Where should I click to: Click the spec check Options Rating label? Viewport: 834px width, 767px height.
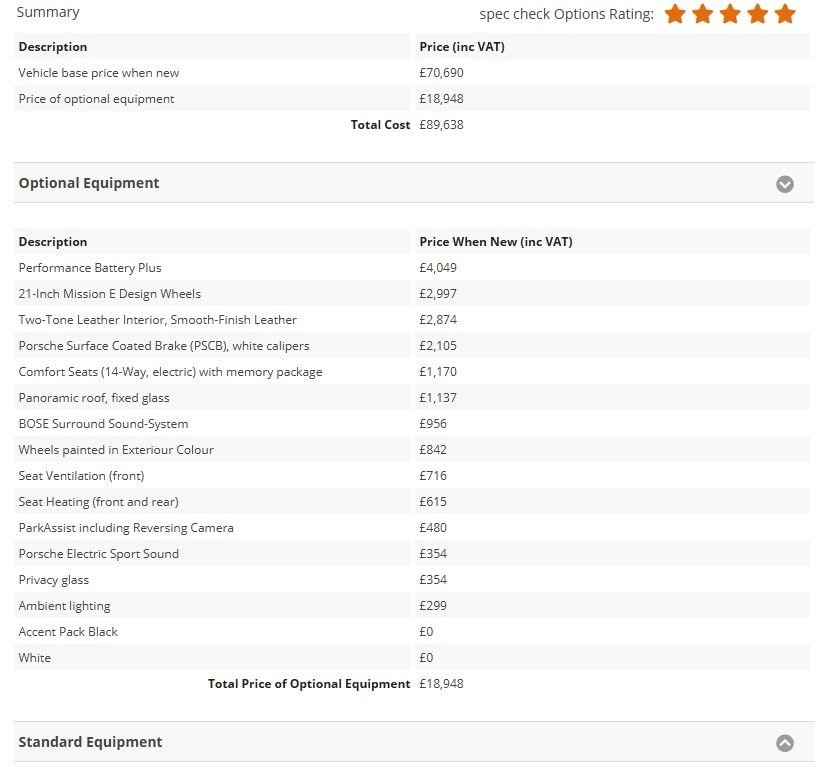coord(566,14)
